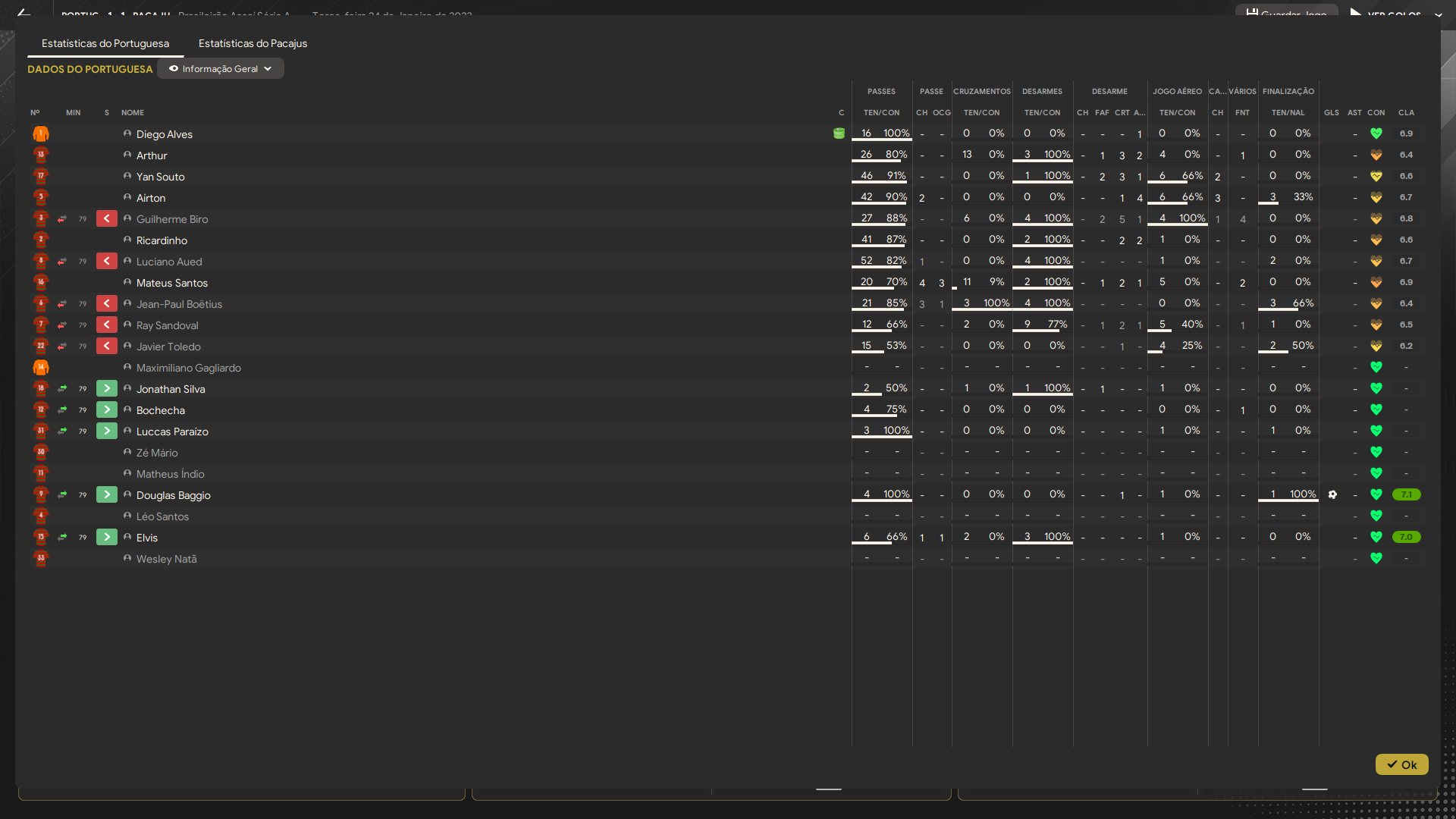The image size is (1456, 819).
Task: Click the Guardar Jogo button in the top bar
Action: coord(1286,12)
